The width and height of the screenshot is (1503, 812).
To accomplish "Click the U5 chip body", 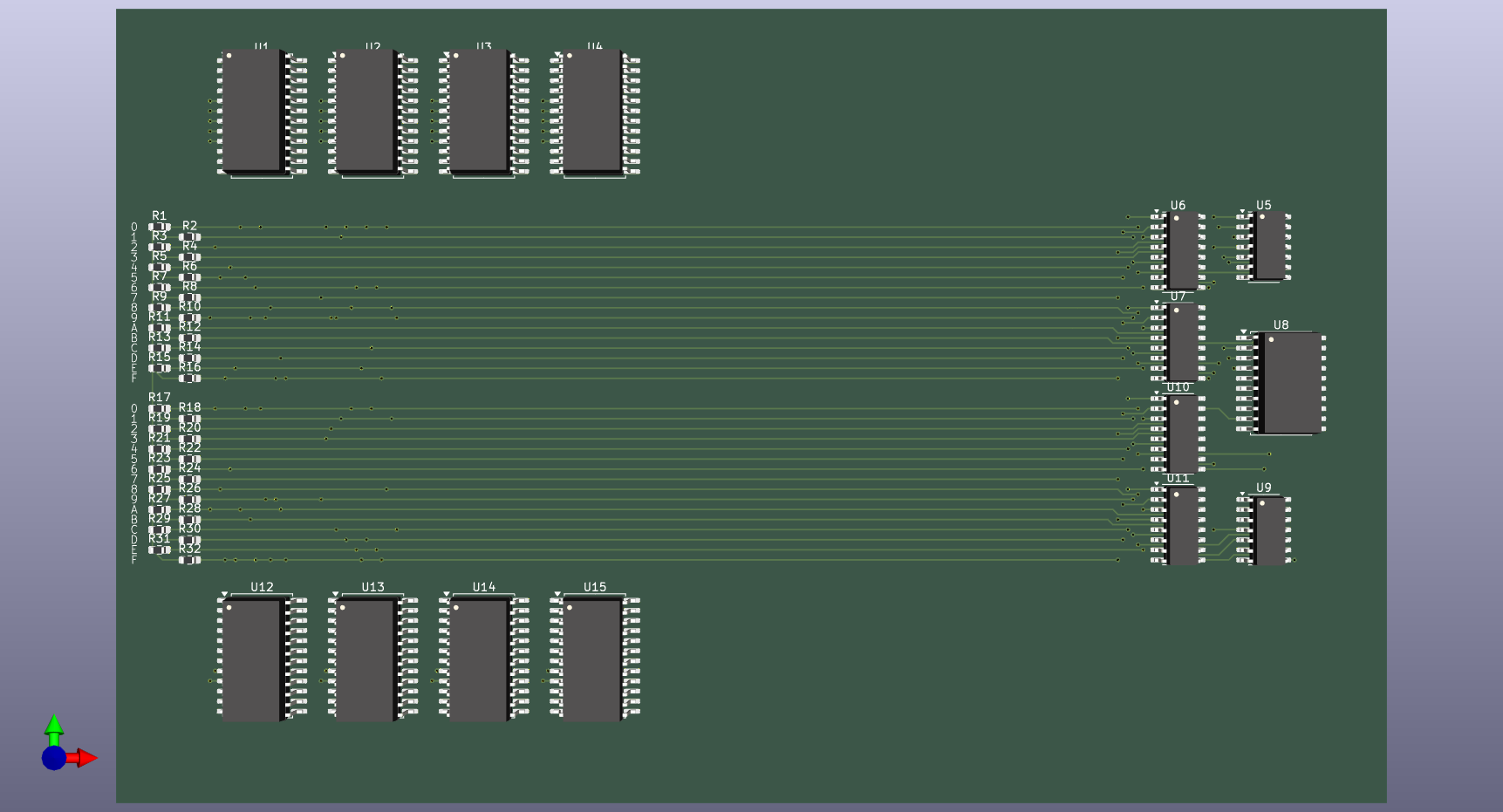I will pyautogui.click(x=1270, y=245).
